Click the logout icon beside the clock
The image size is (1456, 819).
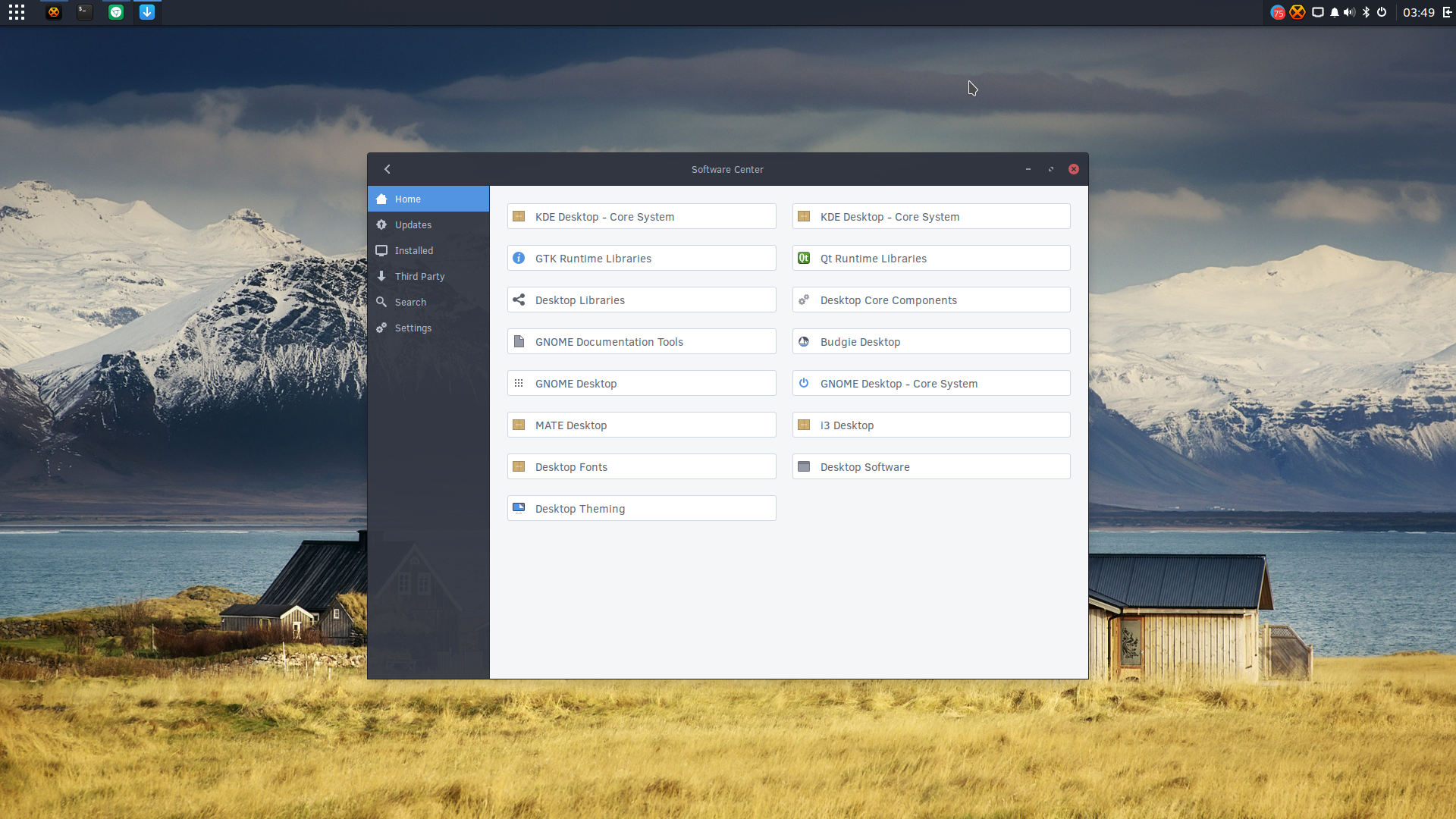pyautogui.click(x=1447, y=12)
